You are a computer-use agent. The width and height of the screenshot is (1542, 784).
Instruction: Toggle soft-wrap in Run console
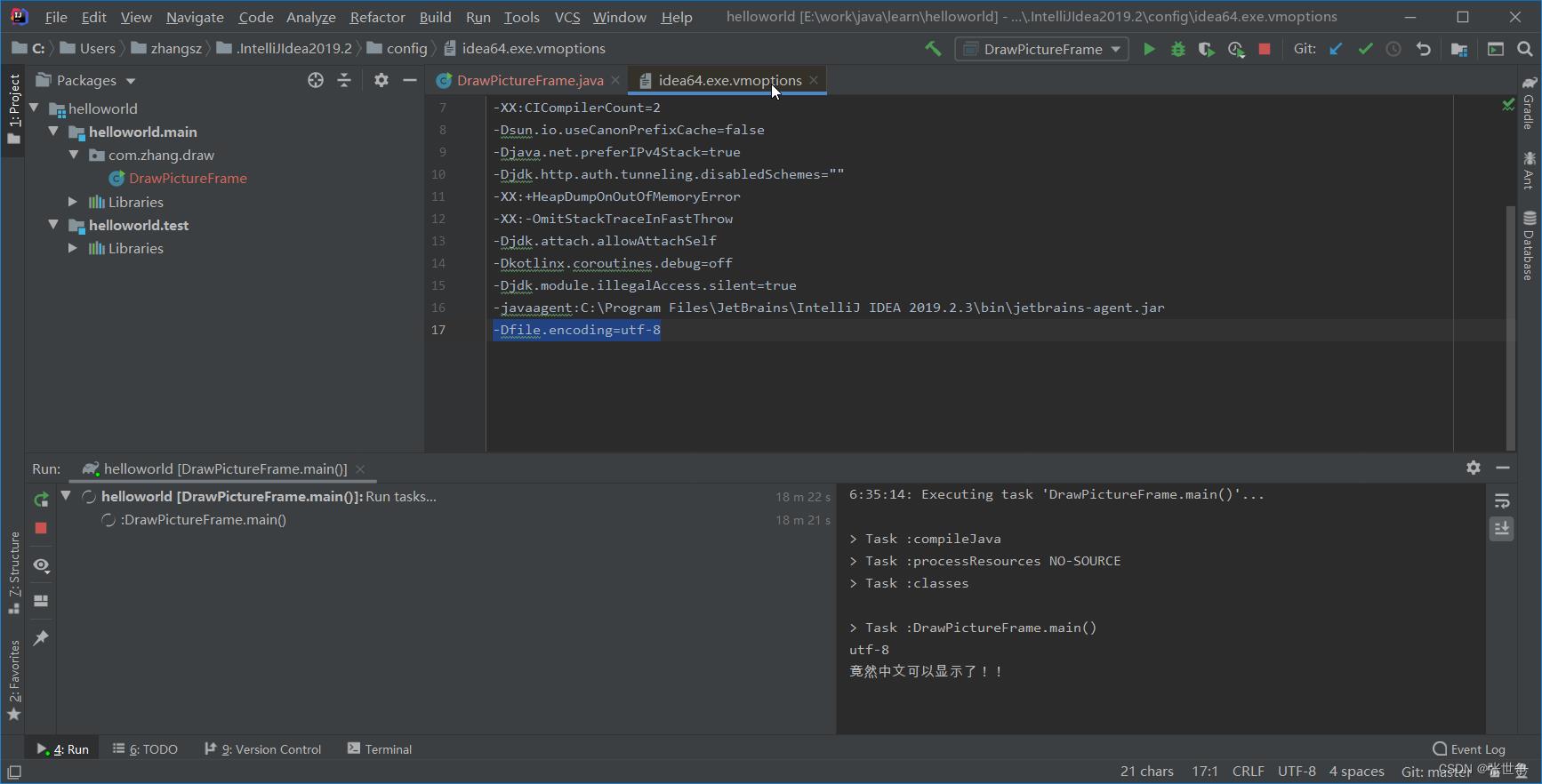pyautogui.click(x=1502, y=501)
